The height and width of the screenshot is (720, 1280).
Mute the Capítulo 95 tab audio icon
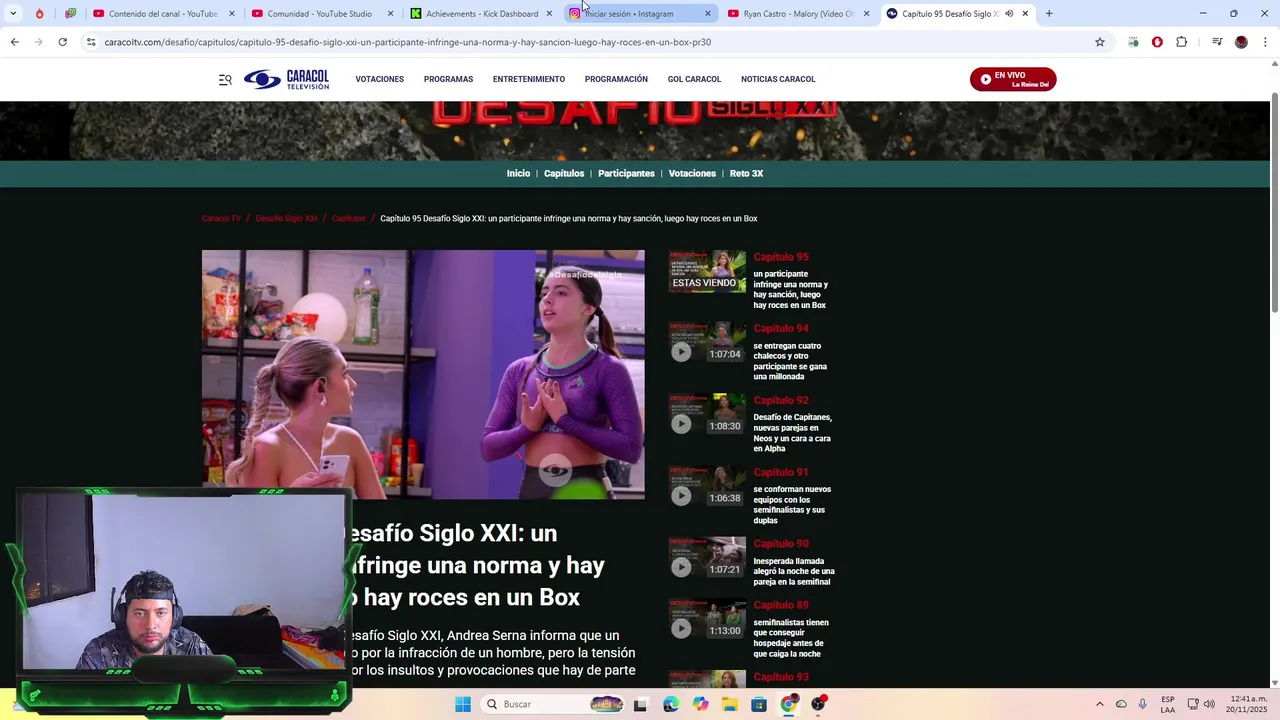pos(1009,14)
